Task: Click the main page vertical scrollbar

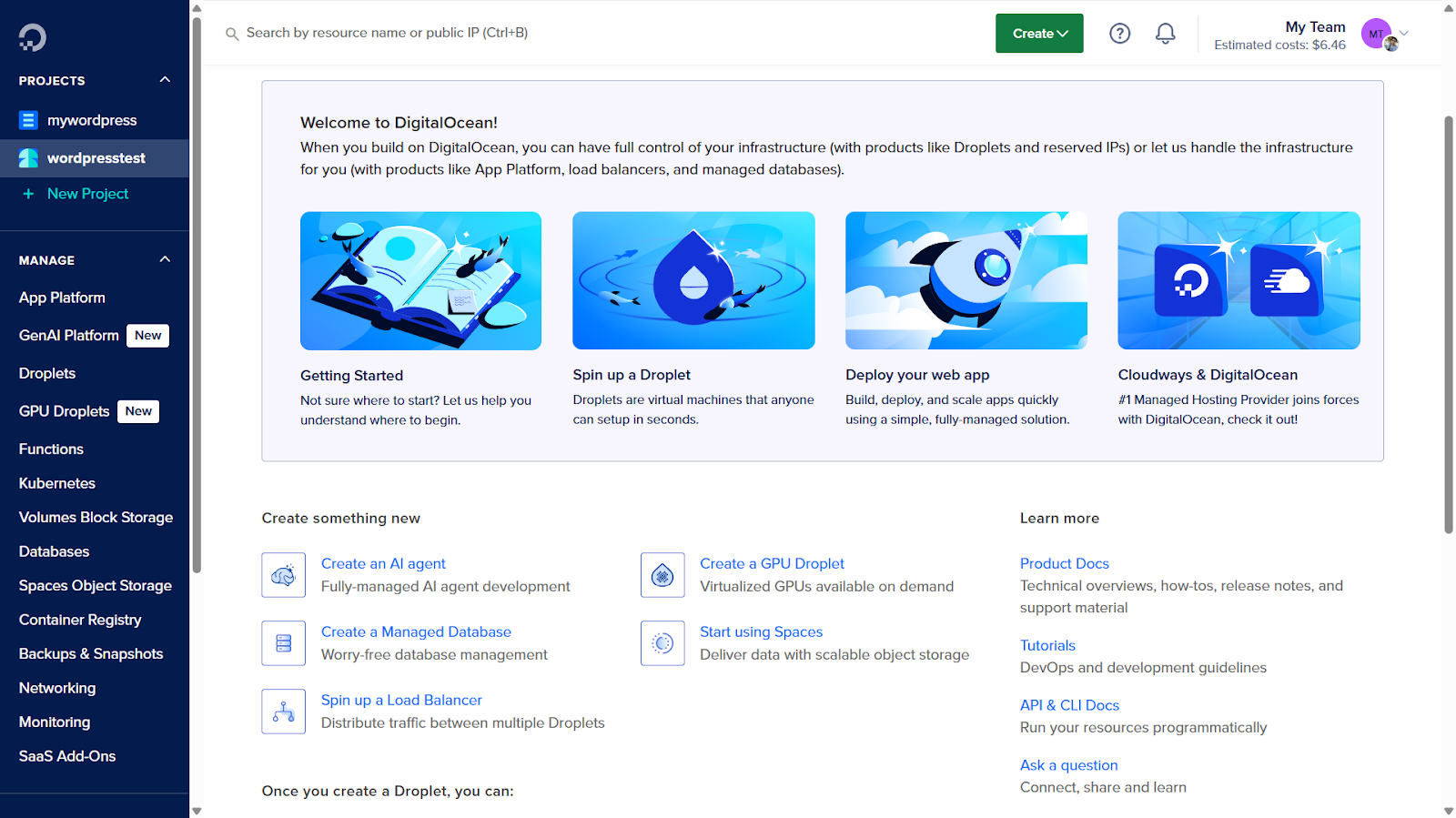Action: pos(1449,324)
